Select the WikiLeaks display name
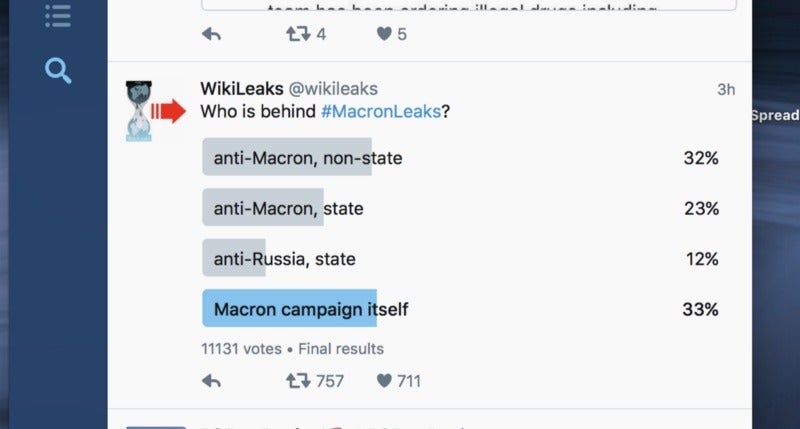Viewport: 800px width, 429px height. pos(242,89)
